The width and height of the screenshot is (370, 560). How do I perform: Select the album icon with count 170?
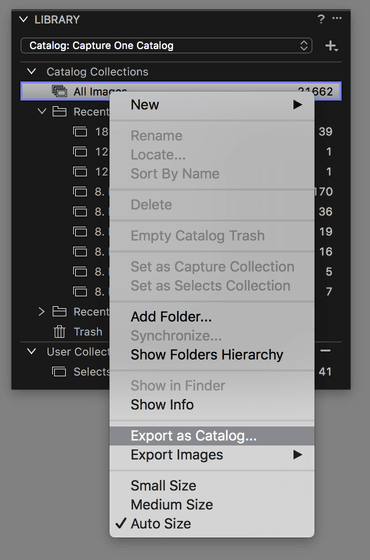[80, 192]
